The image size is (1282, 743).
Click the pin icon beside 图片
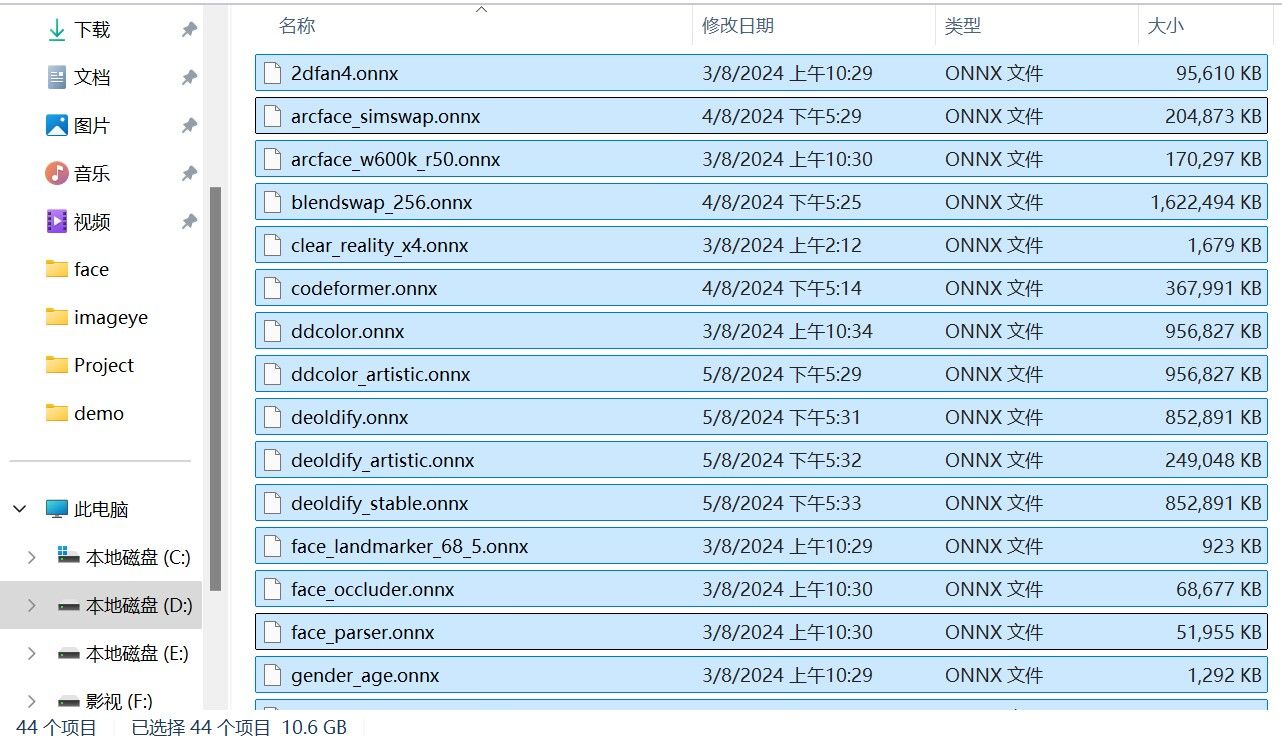click(189, 126)
